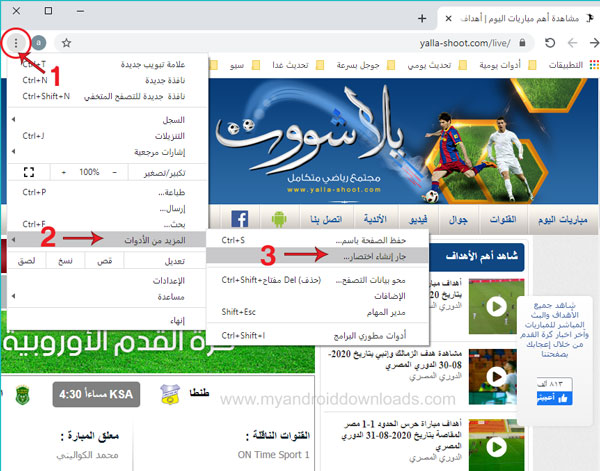
Task: Select نافذة جديدة menu item
Action: [x=108, y=80]
